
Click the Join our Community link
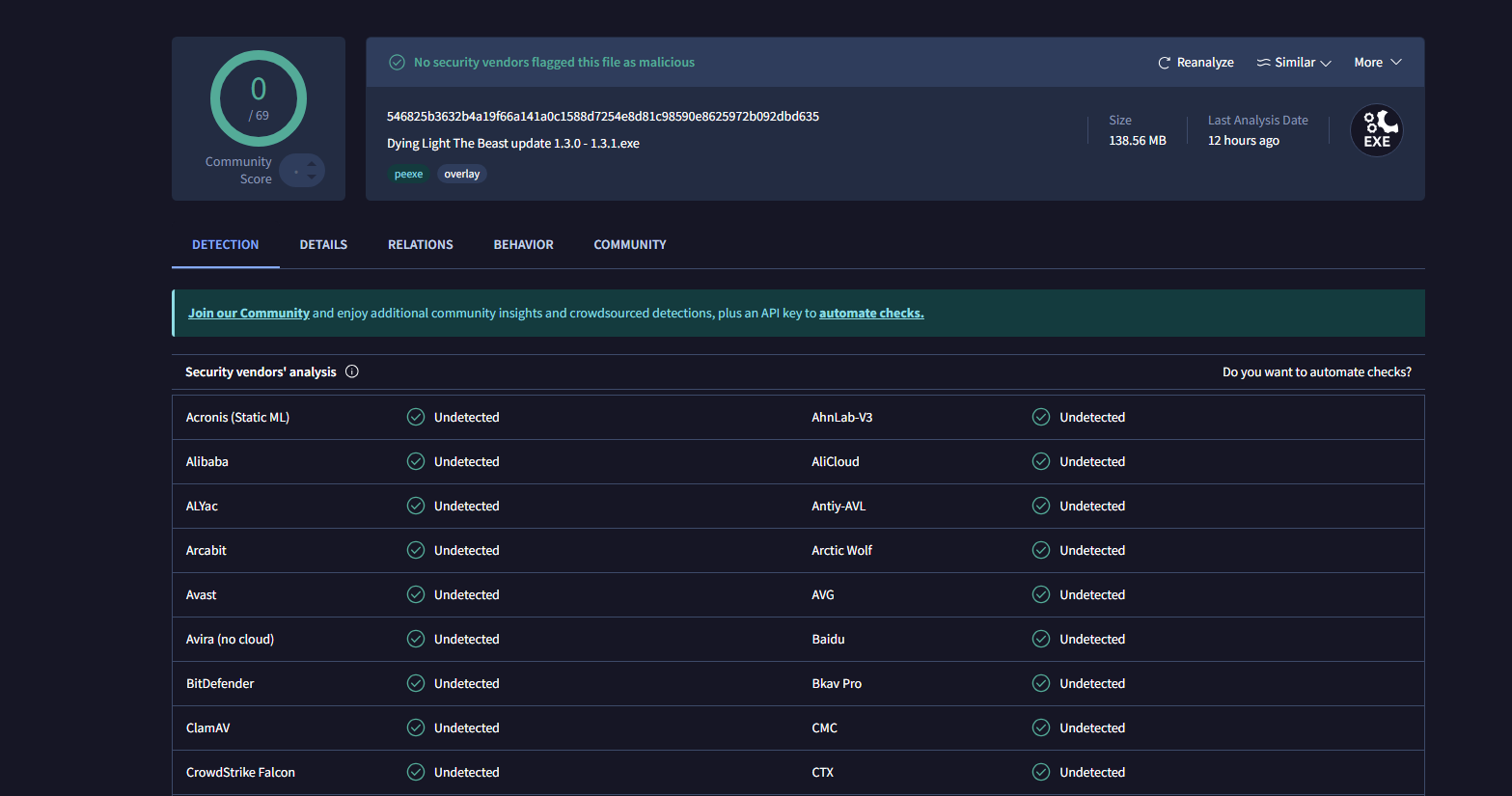(249, 314)
